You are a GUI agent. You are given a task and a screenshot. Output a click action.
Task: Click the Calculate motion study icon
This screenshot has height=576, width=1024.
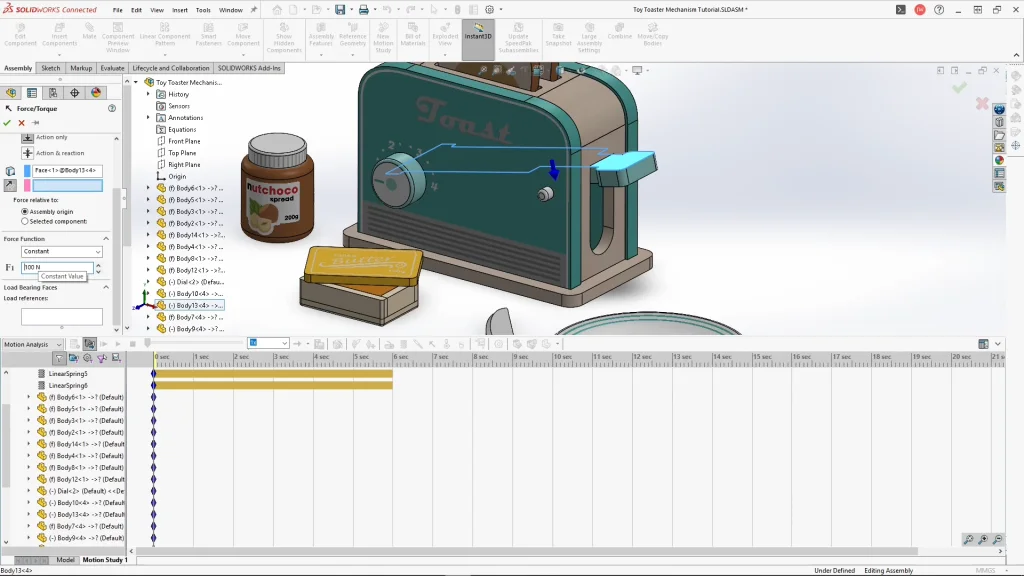click(x=75, y=344)
